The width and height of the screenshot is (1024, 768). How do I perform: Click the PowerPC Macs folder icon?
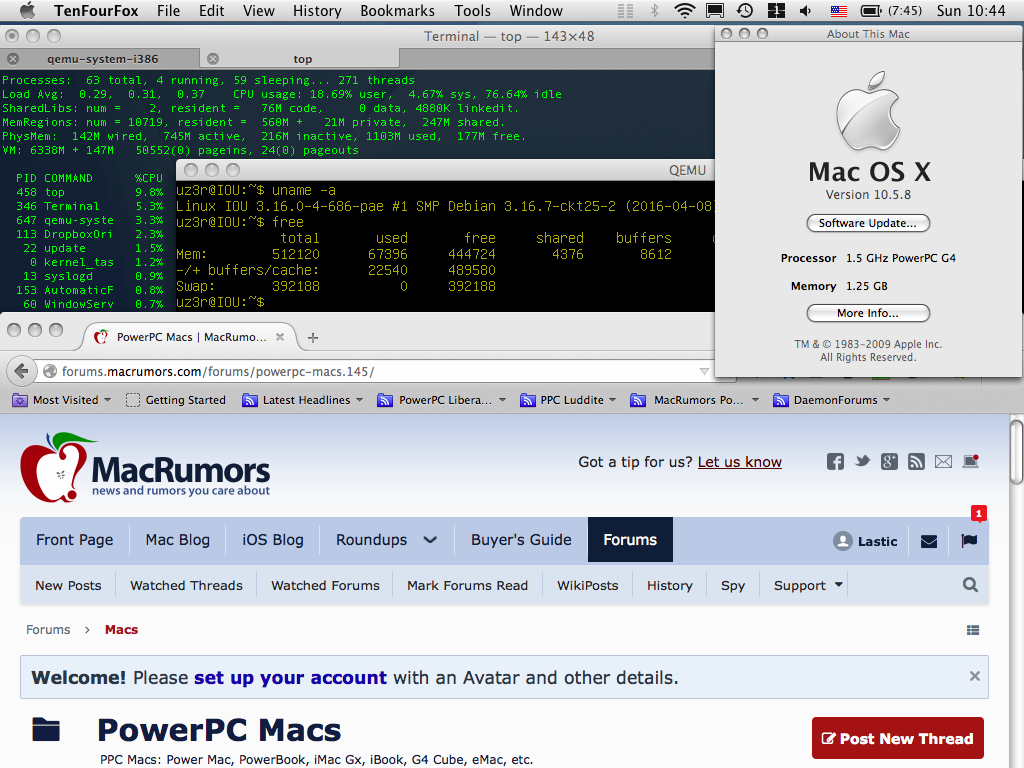(x=46, y=729)
